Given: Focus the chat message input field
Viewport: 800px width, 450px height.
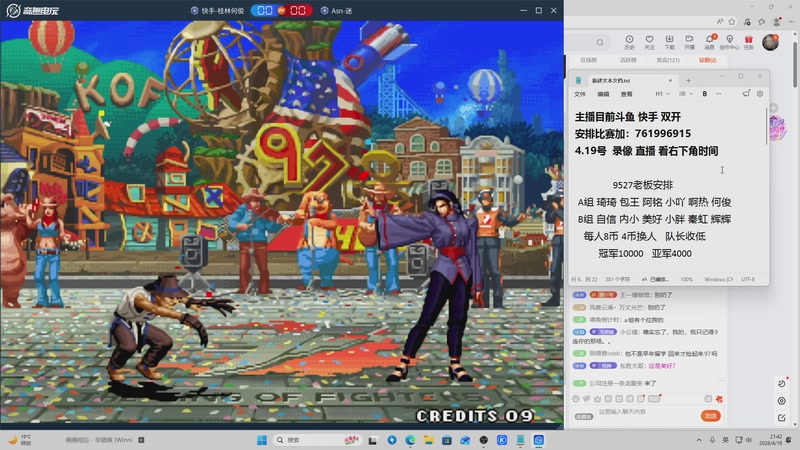Looking at the screenshot, I should click(x=645, y=412).
